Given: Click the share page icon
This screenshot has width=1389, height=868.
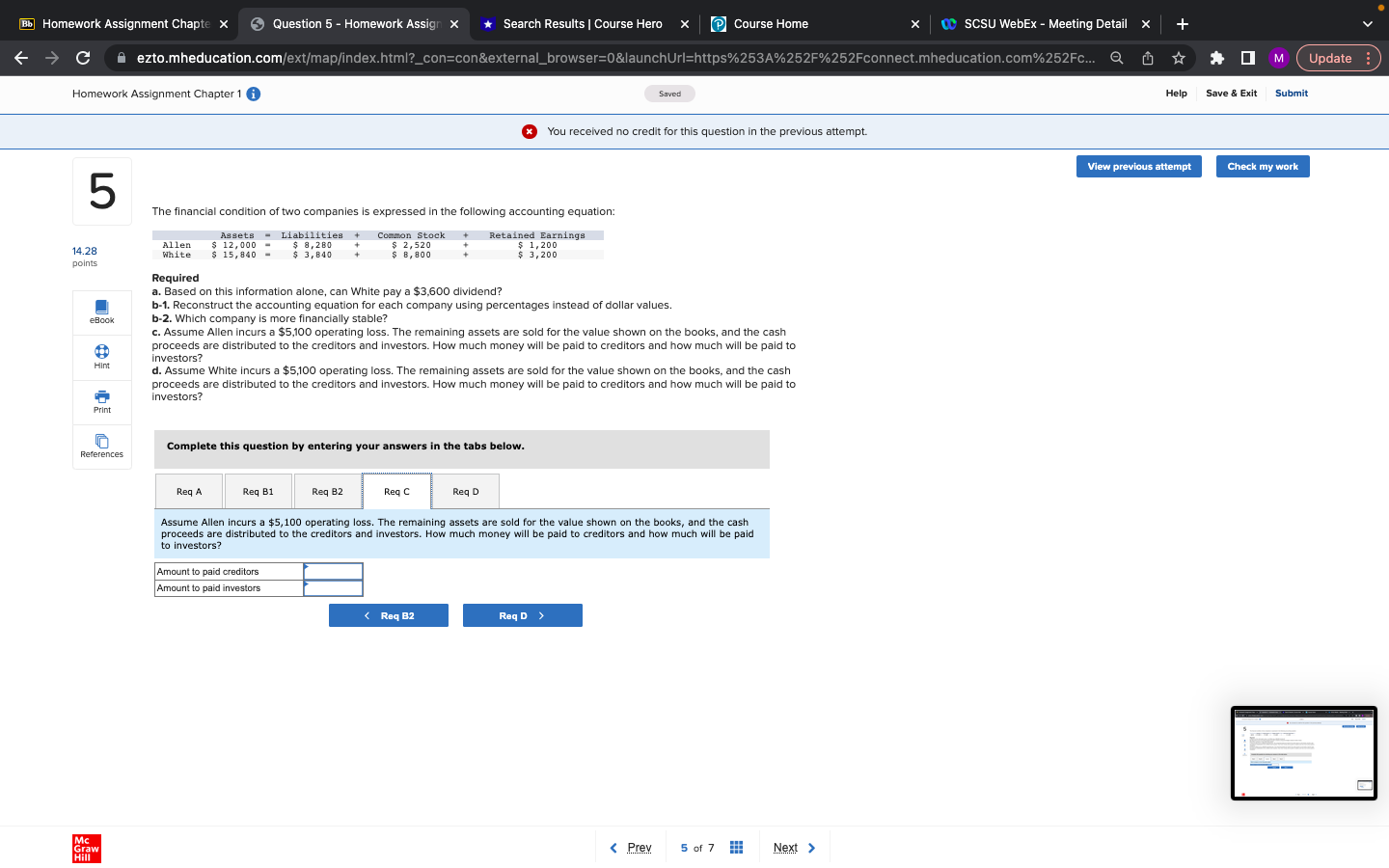Looking at the screenshot, I should [1148, 58].
